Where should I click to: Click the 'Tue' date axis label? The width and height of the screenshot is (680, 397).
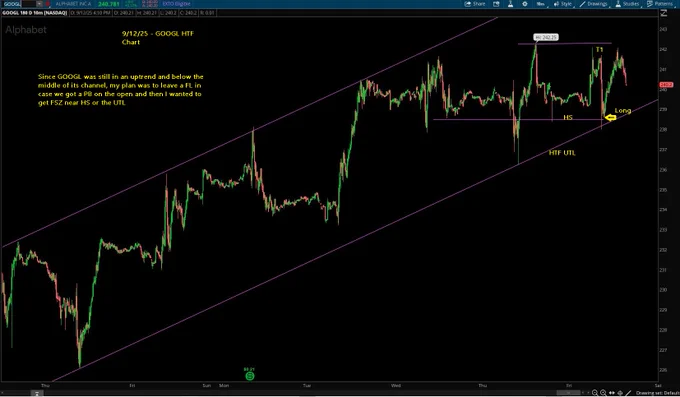[307, 385]
